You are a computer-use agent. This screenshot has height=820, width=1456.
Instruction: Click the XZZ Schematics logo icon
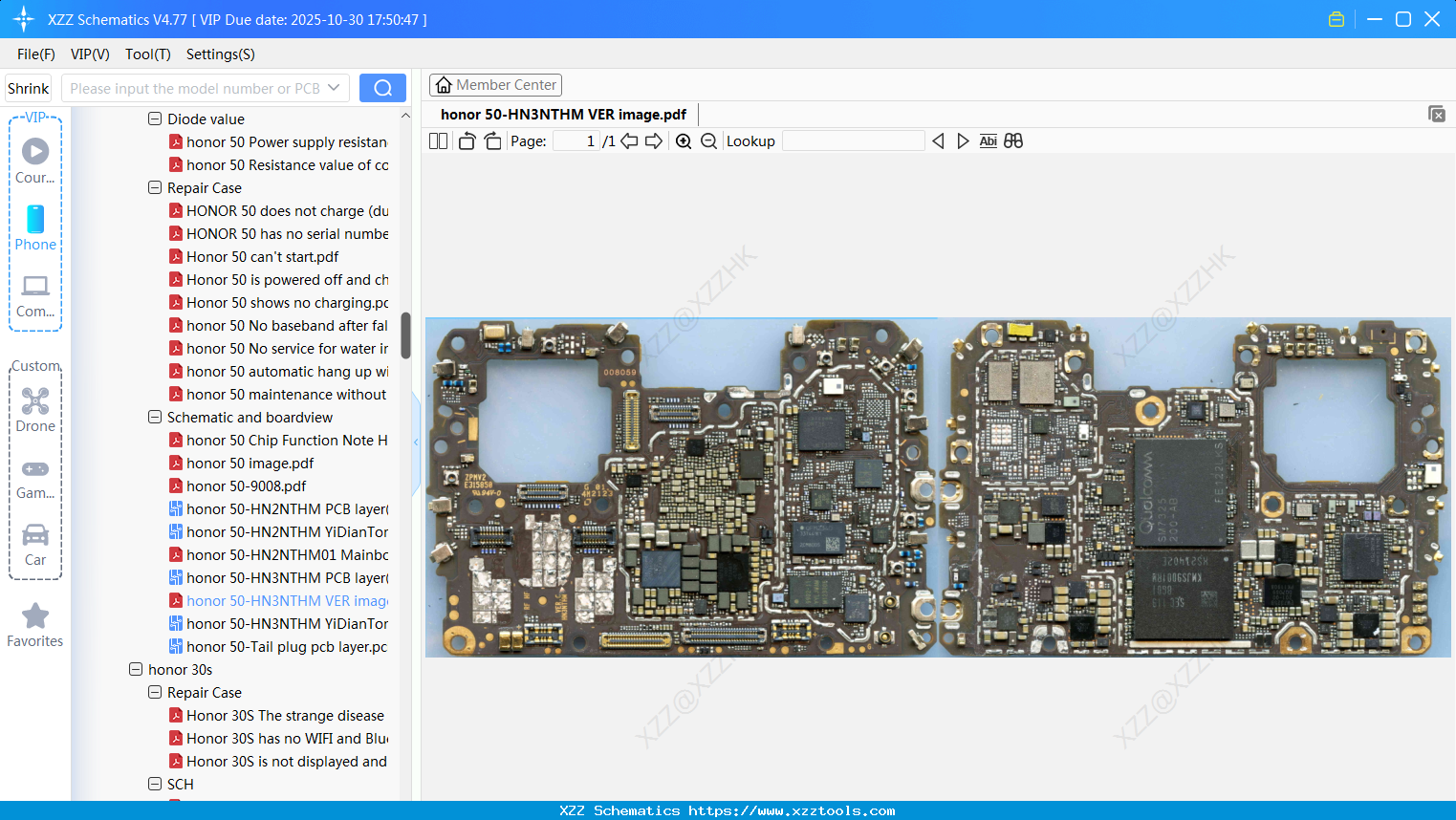point(23,19)
